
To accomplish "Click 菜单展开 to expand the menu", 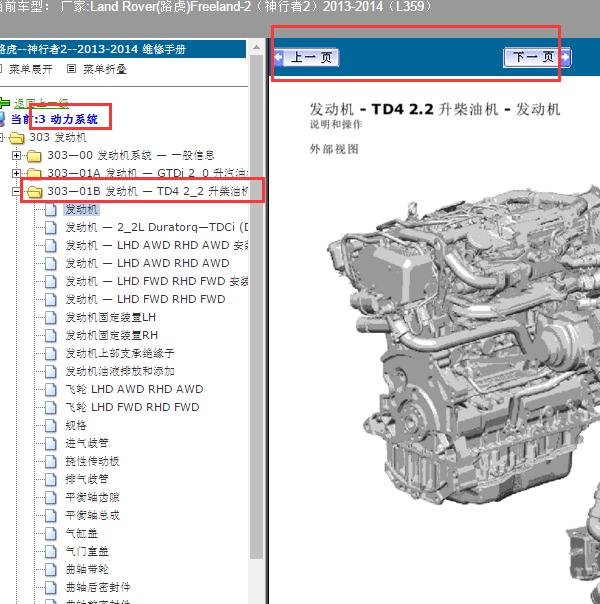I will coord(31,69).
